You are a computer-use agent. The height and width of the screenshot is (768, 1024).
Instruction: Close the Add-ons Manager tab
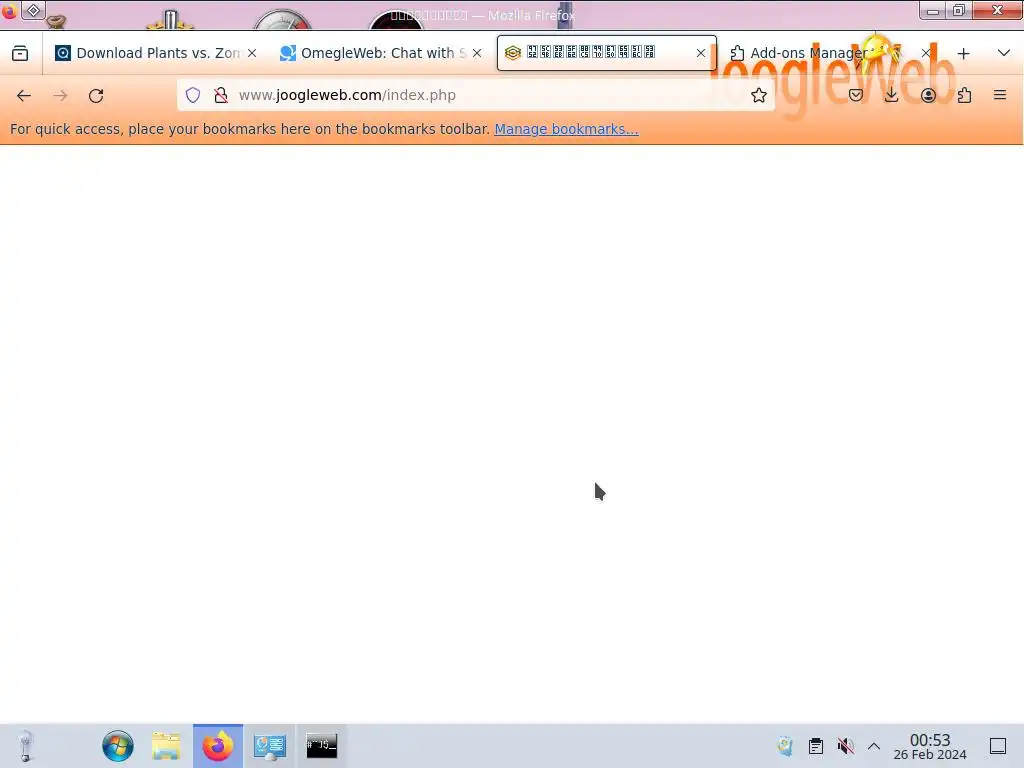(x=926, y=54)
